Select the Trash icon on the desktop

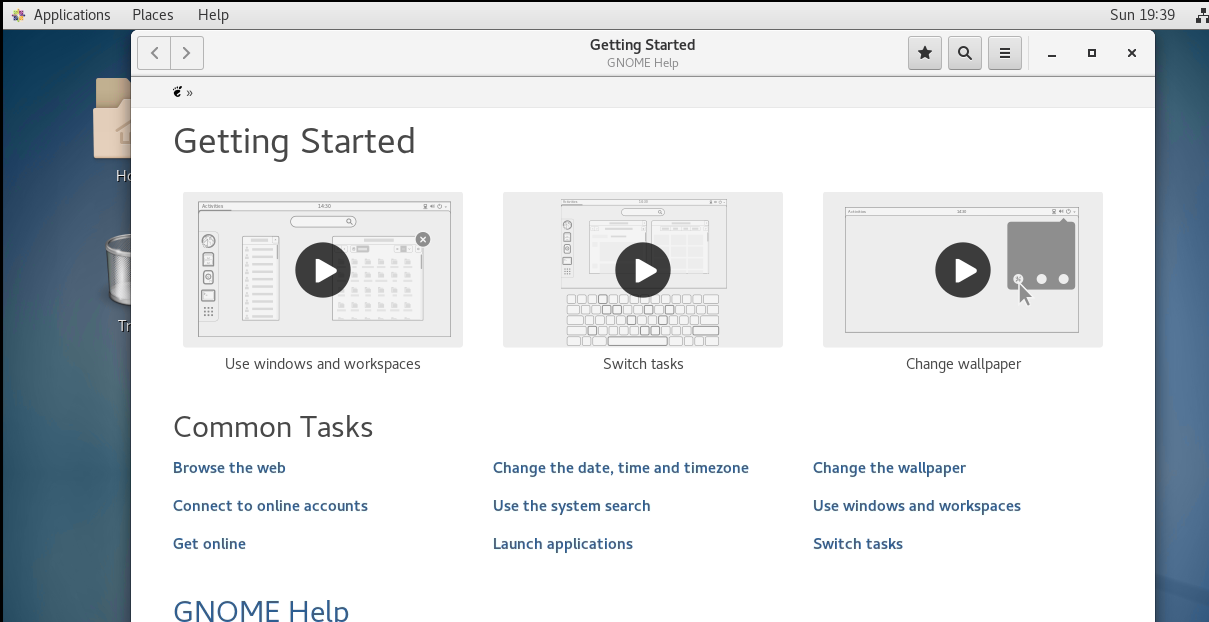[118, 270]
